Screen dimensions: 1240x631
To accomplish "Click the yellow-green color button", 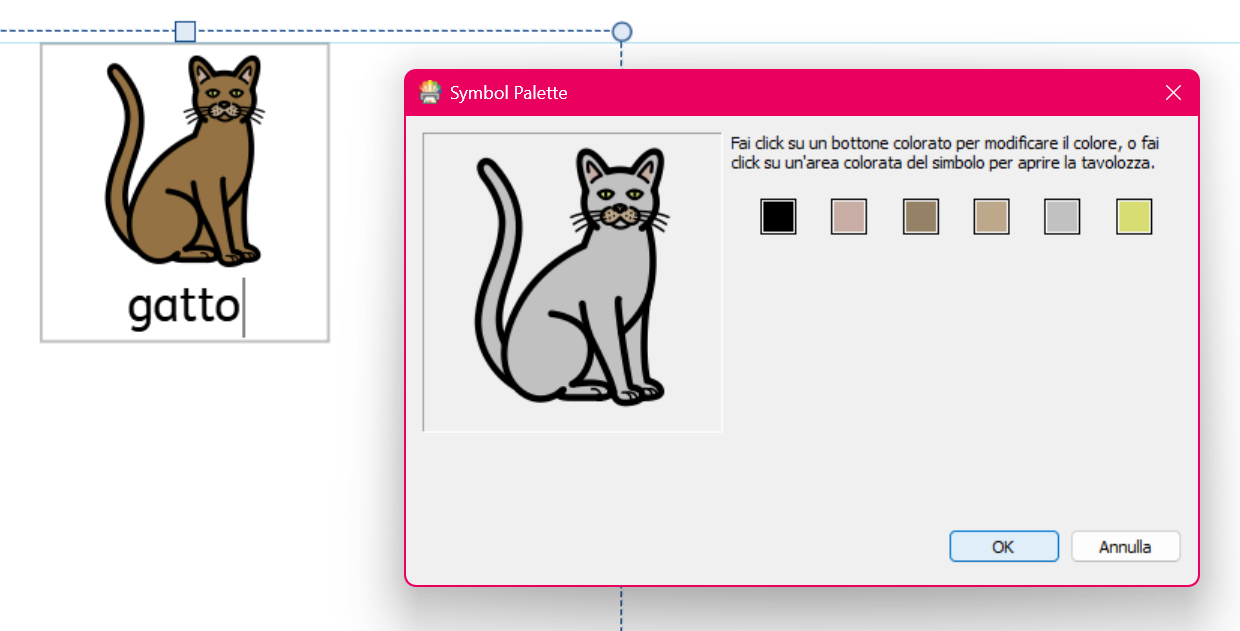I will tap(1134, 216).
